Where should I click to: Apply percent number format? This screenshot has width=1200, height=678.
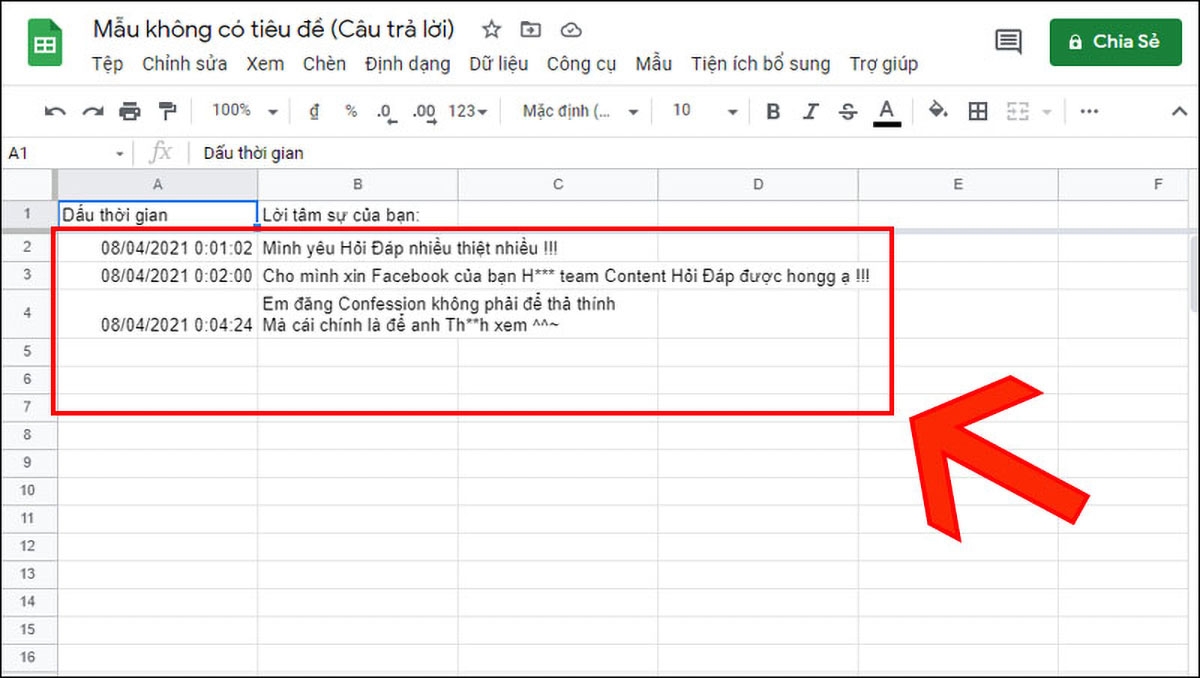click(x=350, y=111)
